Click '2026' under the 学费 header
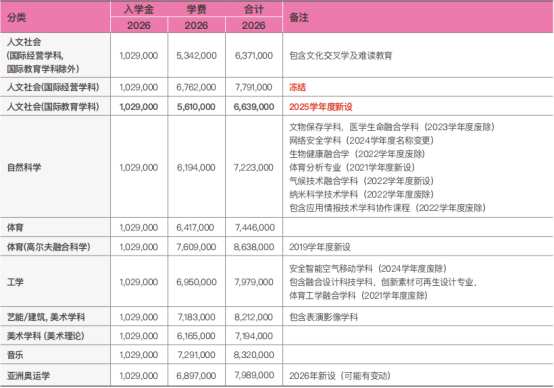Screen dimensions: 554x388 pos(196,25)
